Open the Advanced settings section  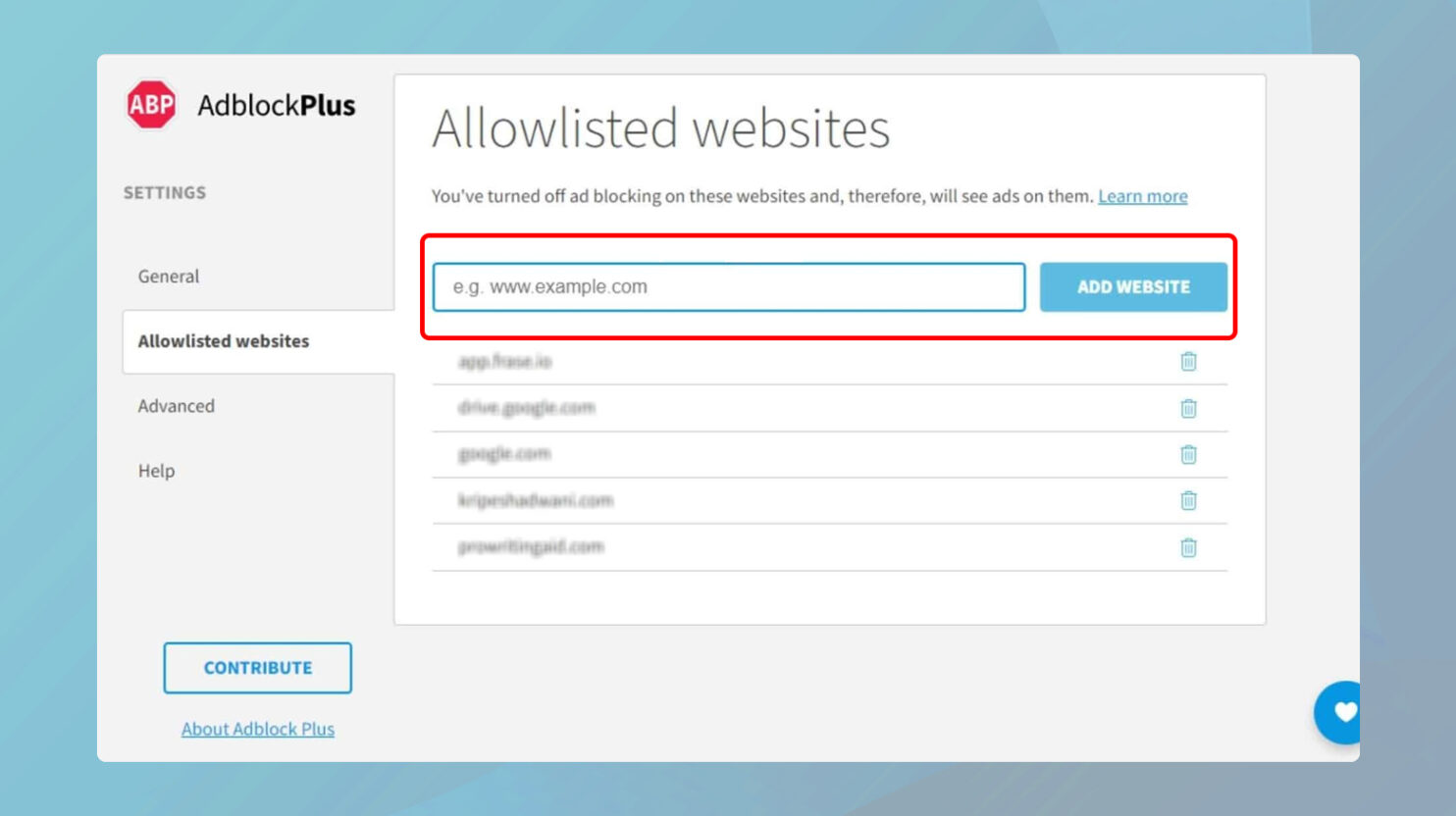tap(176, 405)
